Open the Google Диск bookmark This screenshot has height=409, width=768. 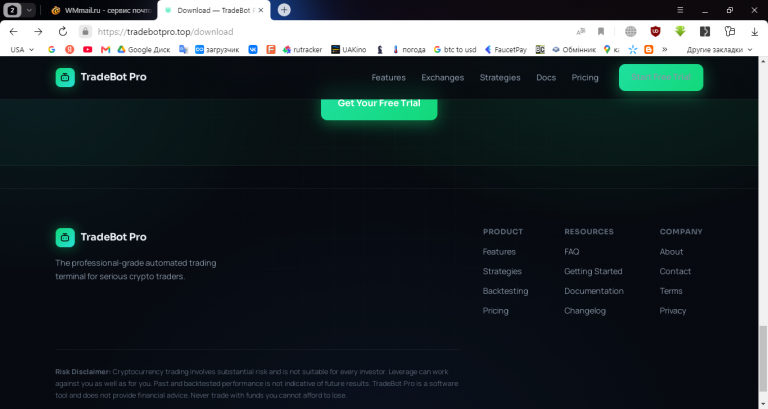[144, 49]
